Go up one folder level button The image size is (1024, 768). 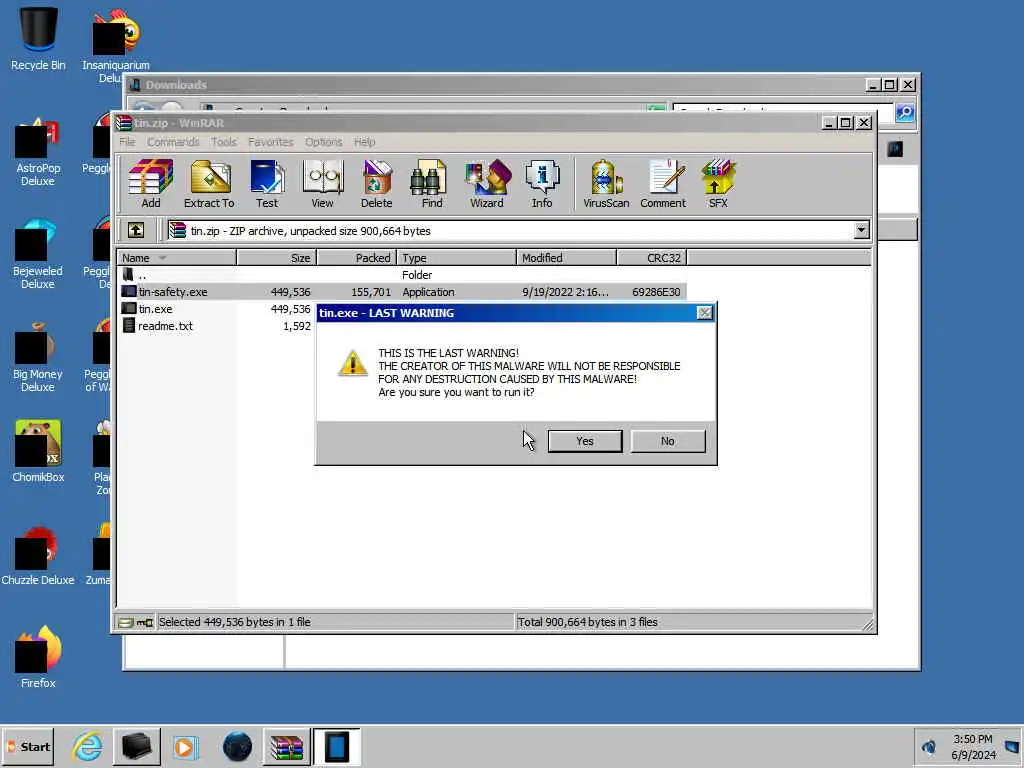136,230
